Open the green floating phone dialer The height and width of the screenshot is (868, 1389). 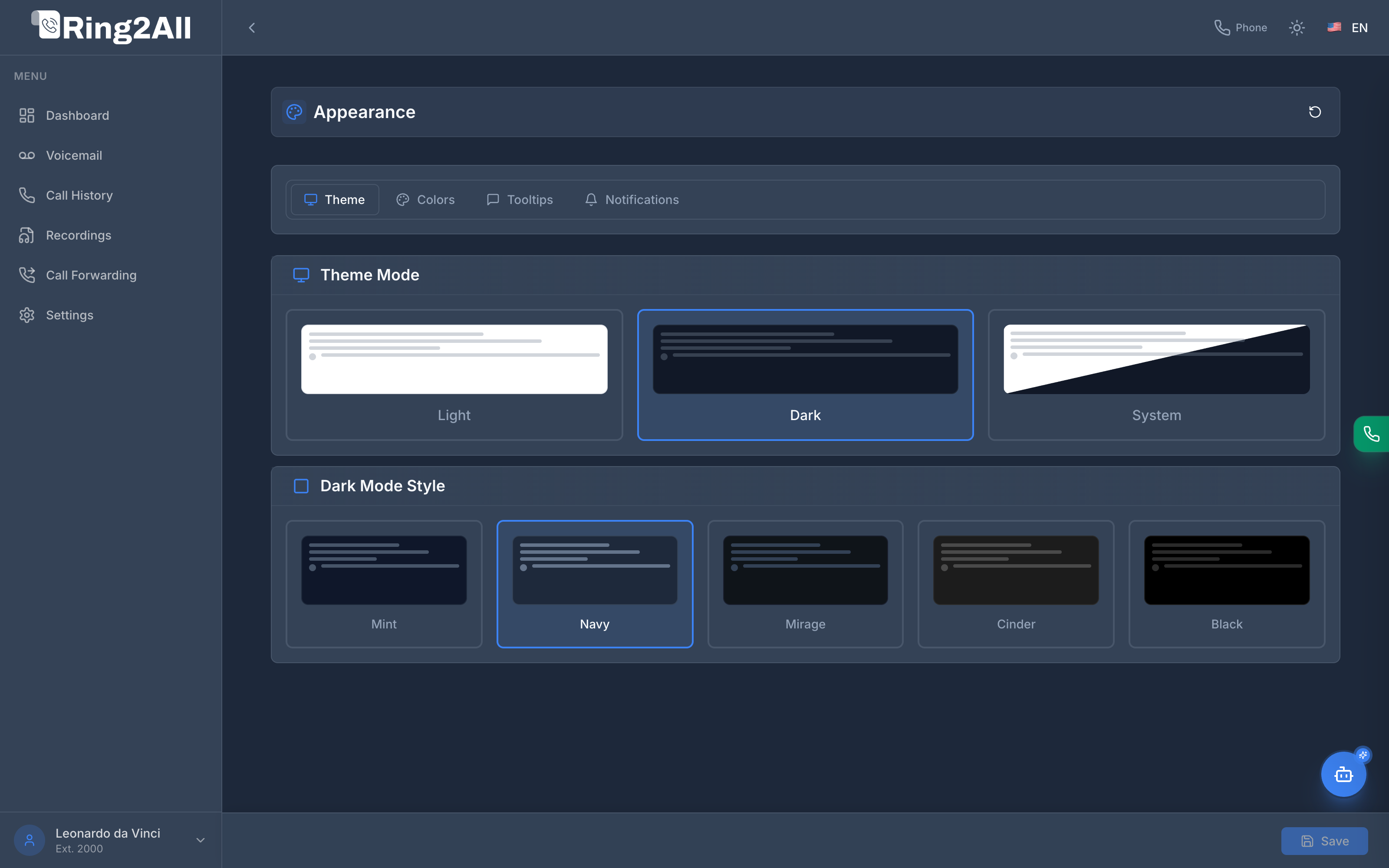click(1371, 434)
